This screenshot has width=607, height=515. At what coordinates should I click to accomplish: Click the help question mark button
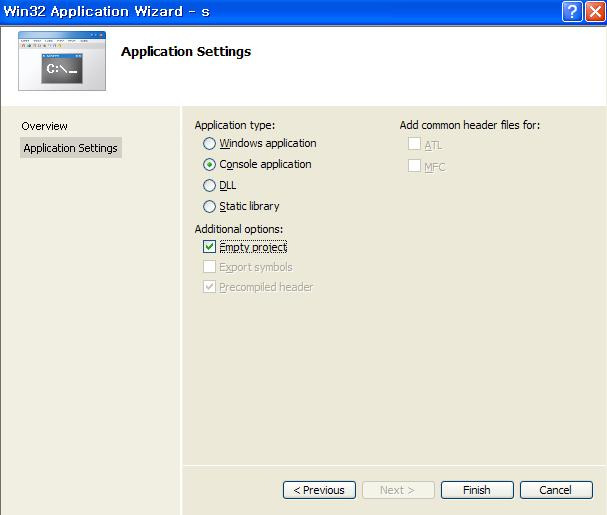572,12
